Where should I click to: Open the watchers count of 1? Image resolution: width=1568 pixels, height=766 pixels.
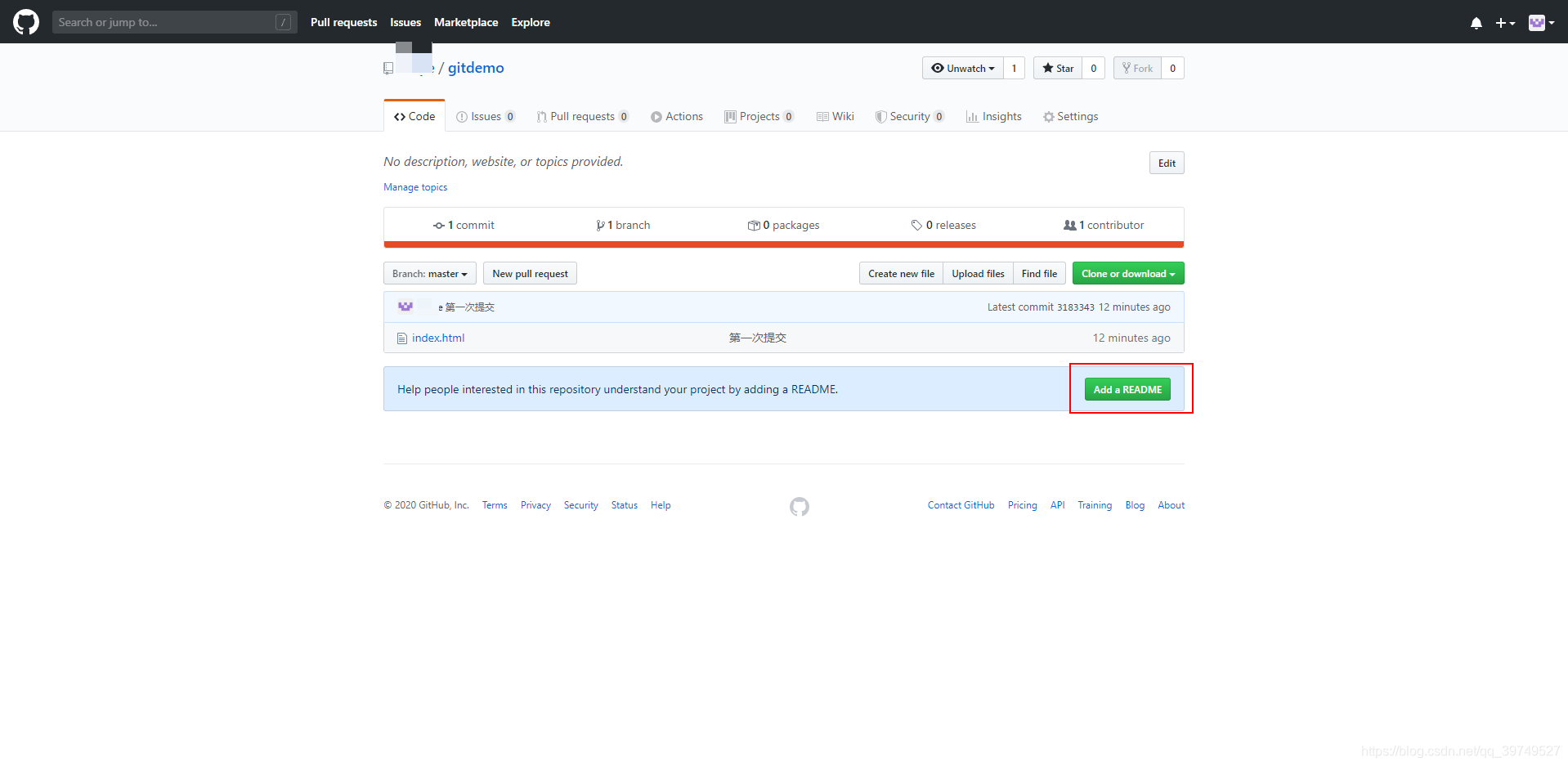pyautogui.click(x=1014, y=68)
